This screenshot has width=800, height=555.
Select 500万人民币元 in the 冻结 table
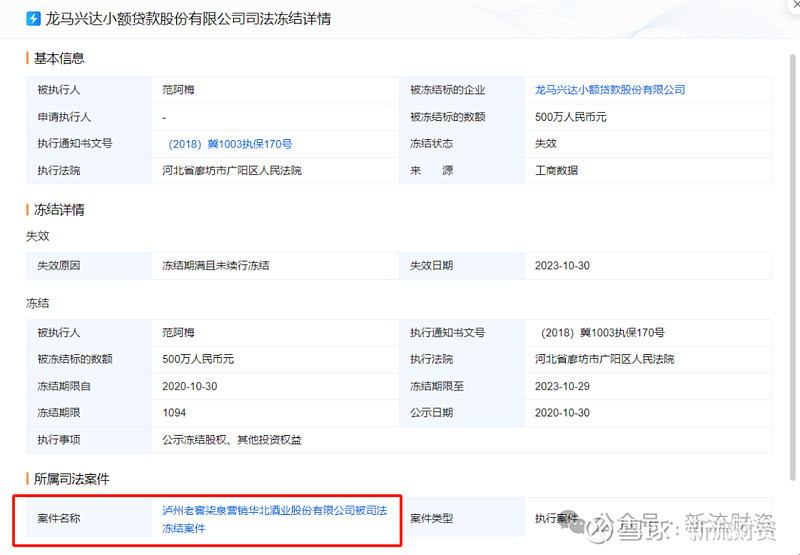pos(198,359)
